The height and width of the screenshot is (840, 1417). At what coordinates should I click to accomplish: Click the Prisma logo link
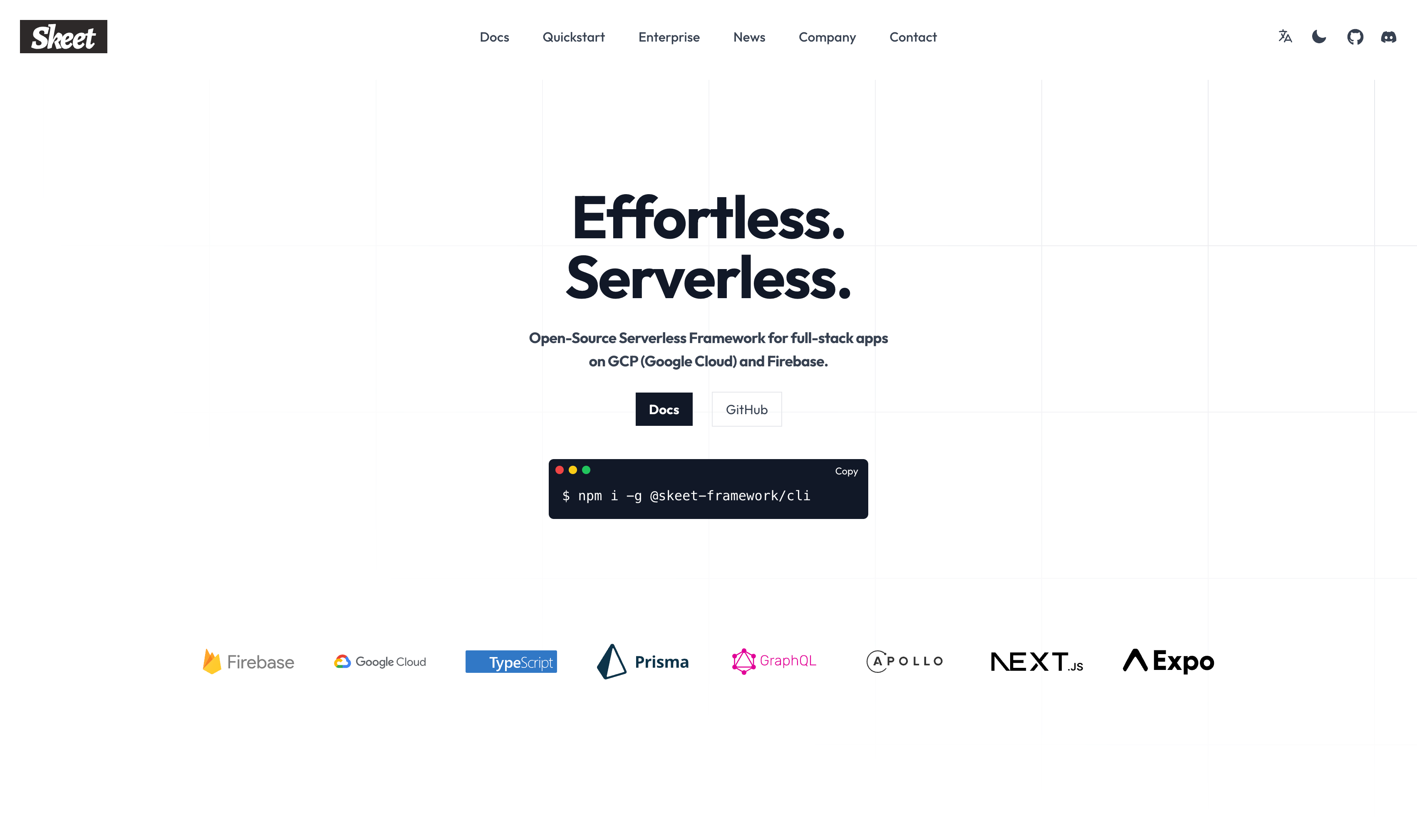point(642,661)
